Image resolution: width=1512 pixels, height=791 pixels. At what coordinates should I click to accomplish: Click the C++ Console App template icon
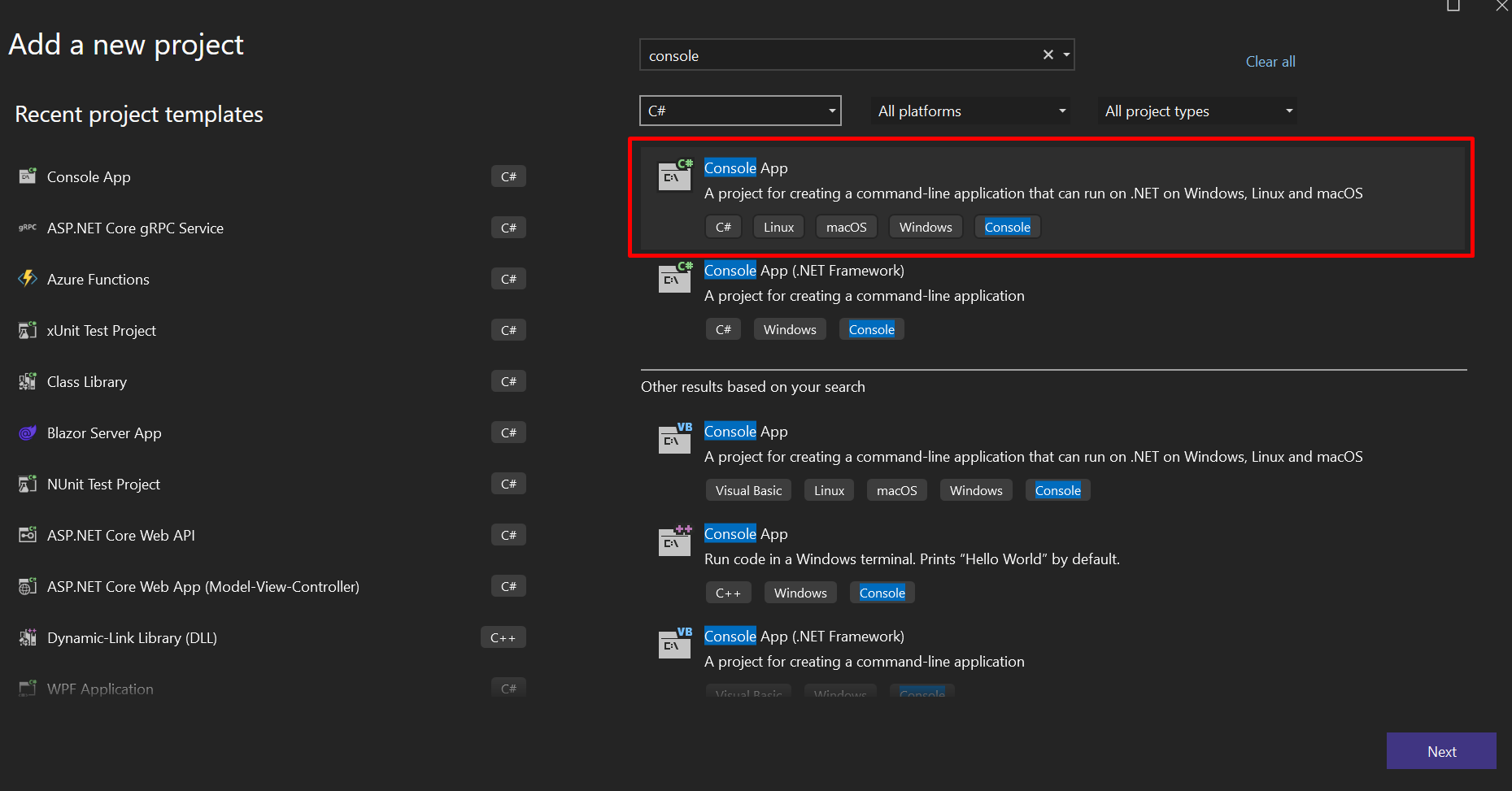(x=675, y=541)
